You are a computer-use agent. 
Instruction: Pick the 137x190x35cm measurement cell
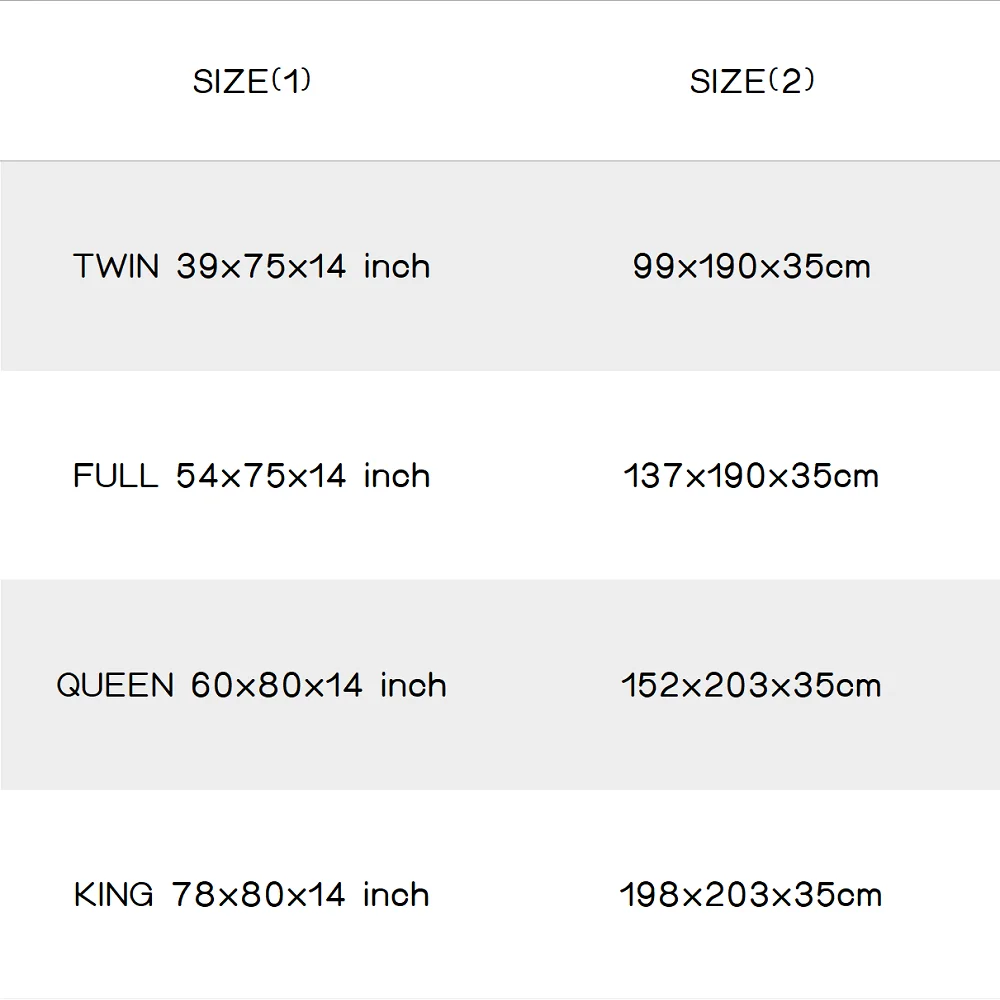[752, 476]
